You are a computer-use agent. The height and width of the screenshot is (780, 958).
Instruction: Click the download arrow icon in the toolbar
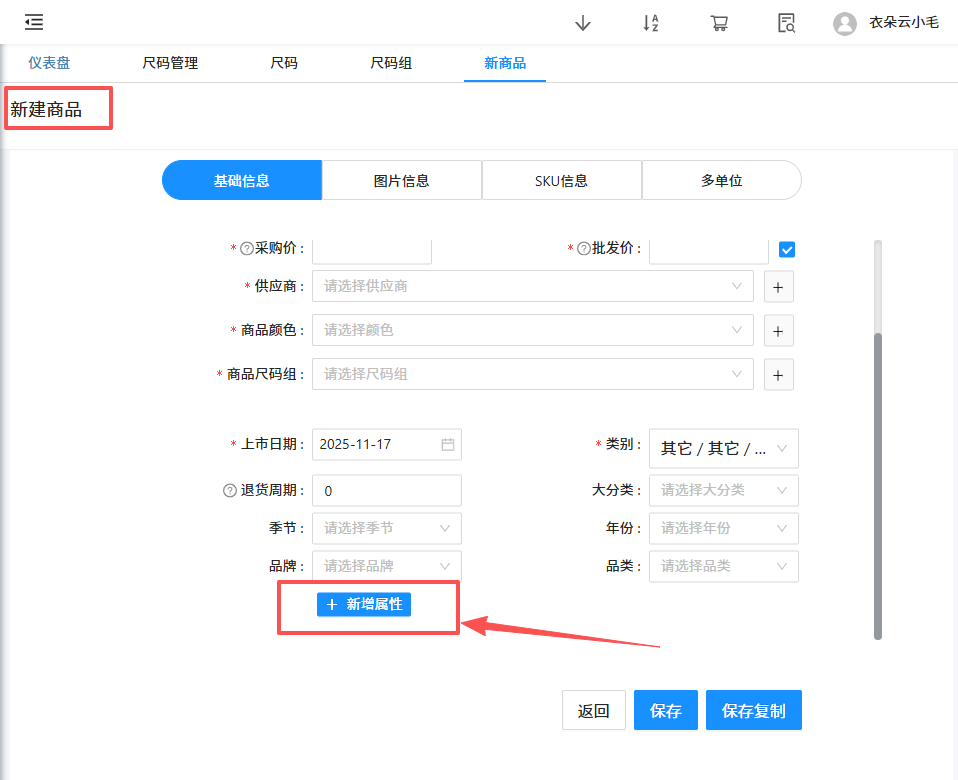(x=582, y=22)
